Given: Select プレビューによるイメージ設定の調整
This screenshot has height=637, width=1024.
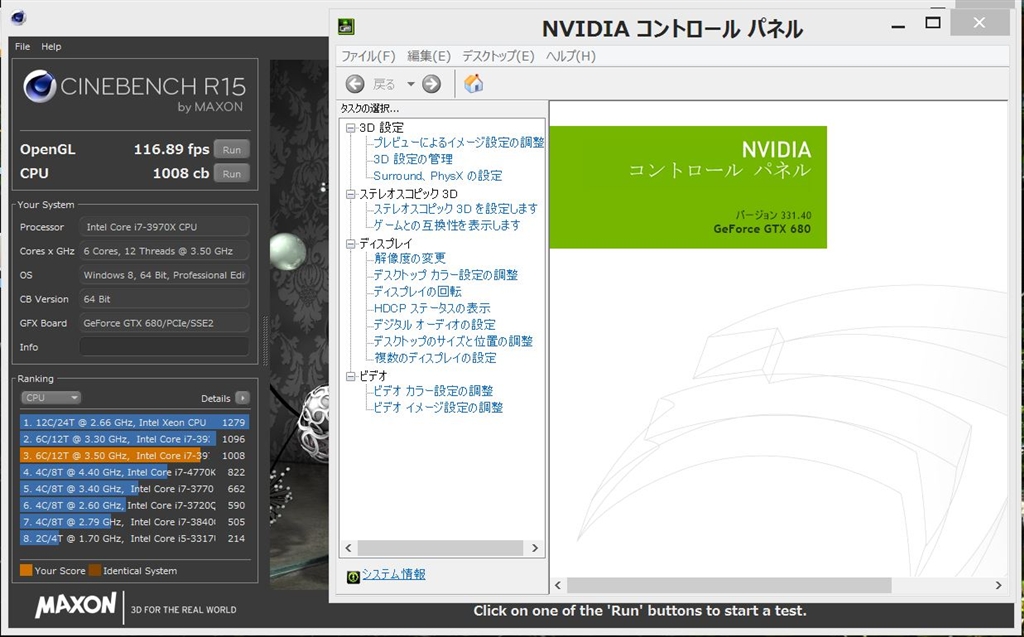Looking at the screenshot, I should pyautogui.click(x=458, y=142).
